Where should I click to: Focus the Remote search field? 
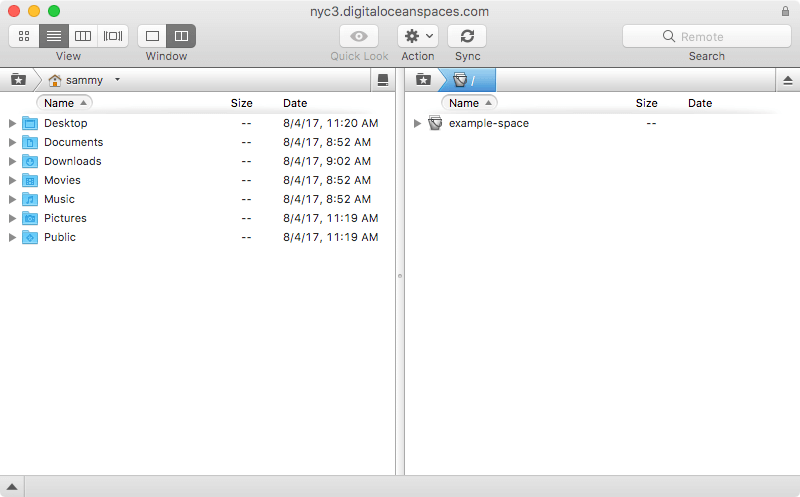click(707, 36)
